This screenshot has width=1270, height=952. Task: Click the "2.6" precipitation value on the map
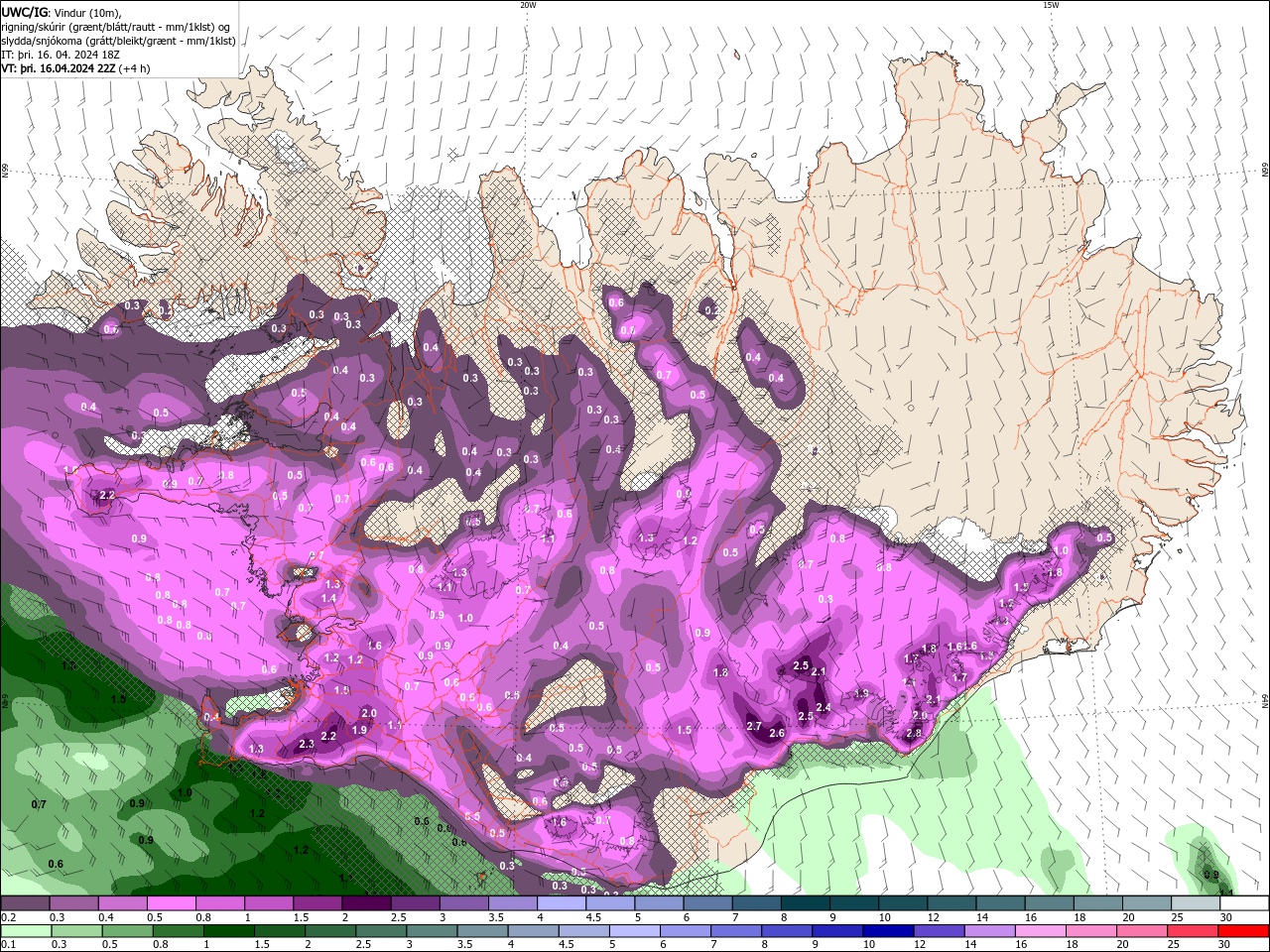coord(777,733)
